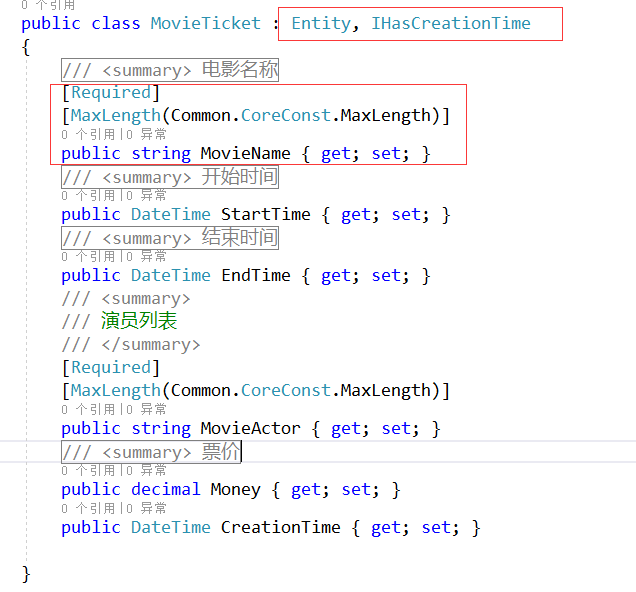This screenshot has height=592, width=636.
Task: Click DateTime type of EndTime
Action: point(171,275)
